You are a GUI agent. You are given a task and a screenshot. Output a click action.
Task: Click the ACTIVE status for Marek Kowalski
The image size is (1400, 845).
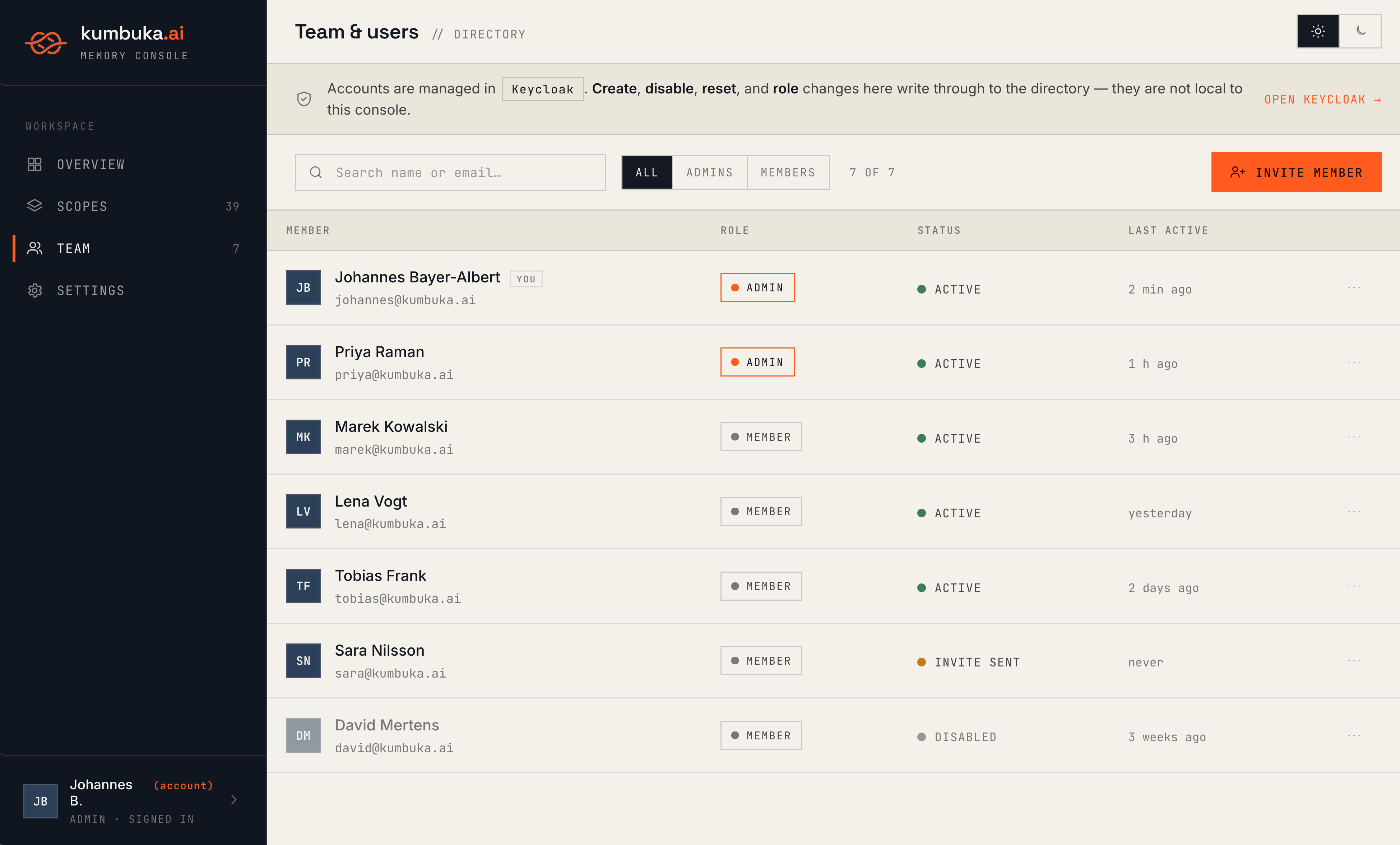949,439
